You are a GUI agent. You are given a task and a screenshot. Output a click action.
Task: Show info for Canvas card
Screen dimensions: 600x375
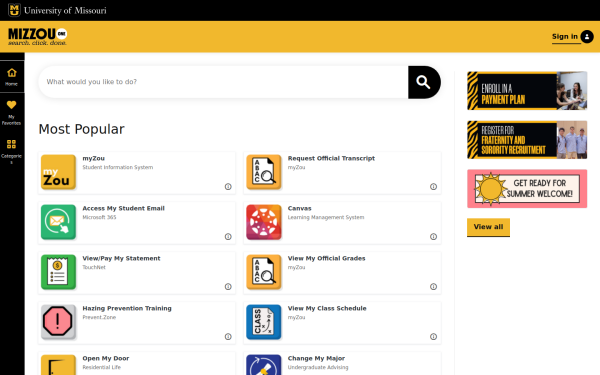point(433,236)
